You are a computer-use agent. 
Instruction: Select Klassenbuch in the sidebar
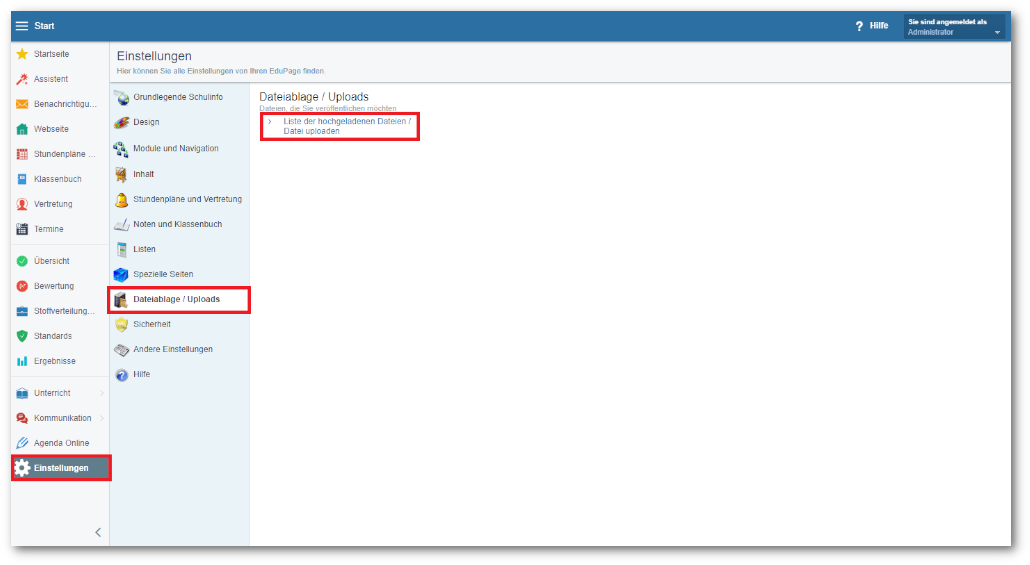point(60,179)
